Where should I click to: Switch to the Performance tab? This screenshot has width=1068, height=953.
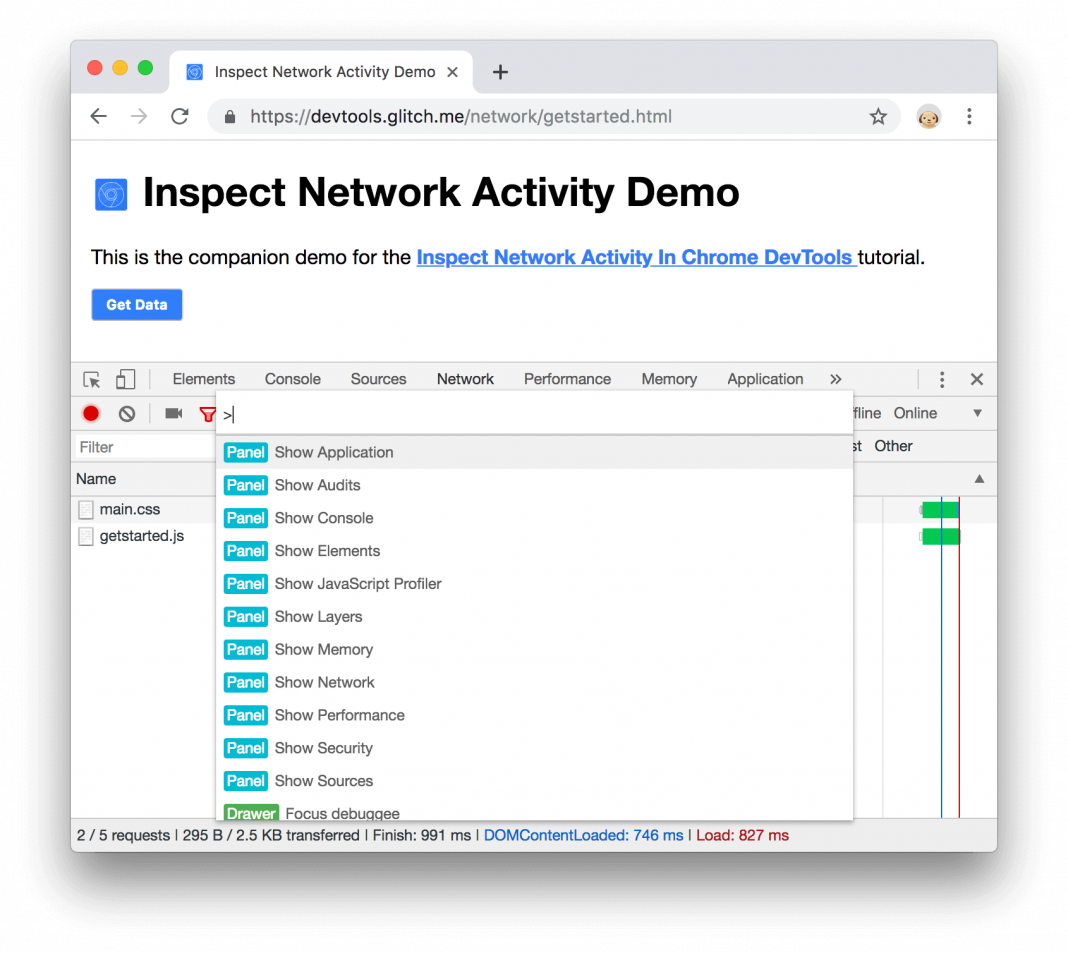[567, 379]
